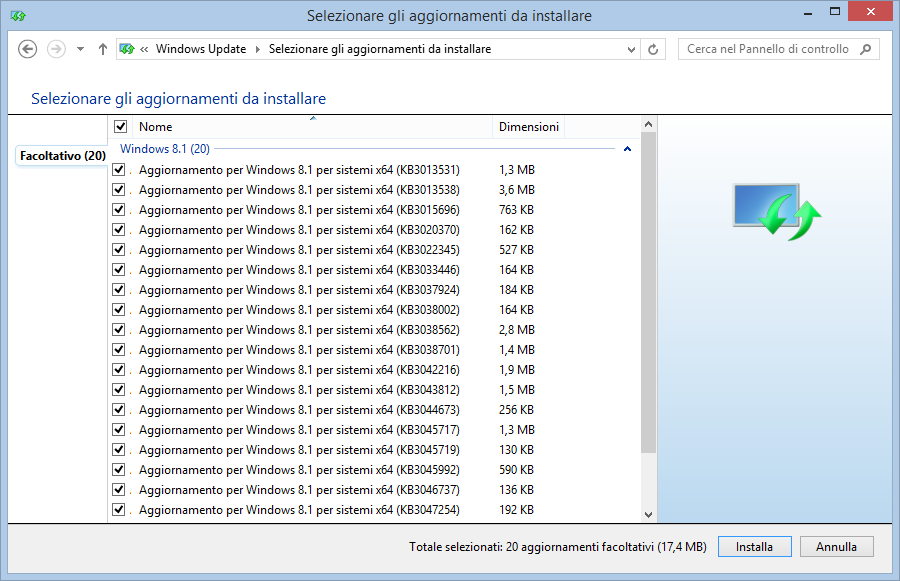
Task: Go up one level with the Up arrow
Action: click(102, 49)
